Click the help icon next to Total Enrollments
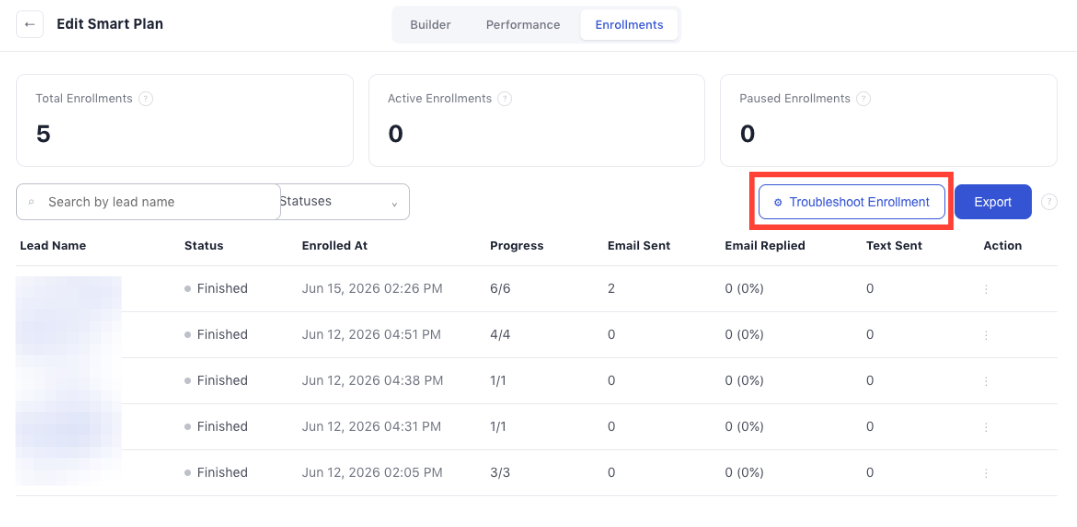 146,99
